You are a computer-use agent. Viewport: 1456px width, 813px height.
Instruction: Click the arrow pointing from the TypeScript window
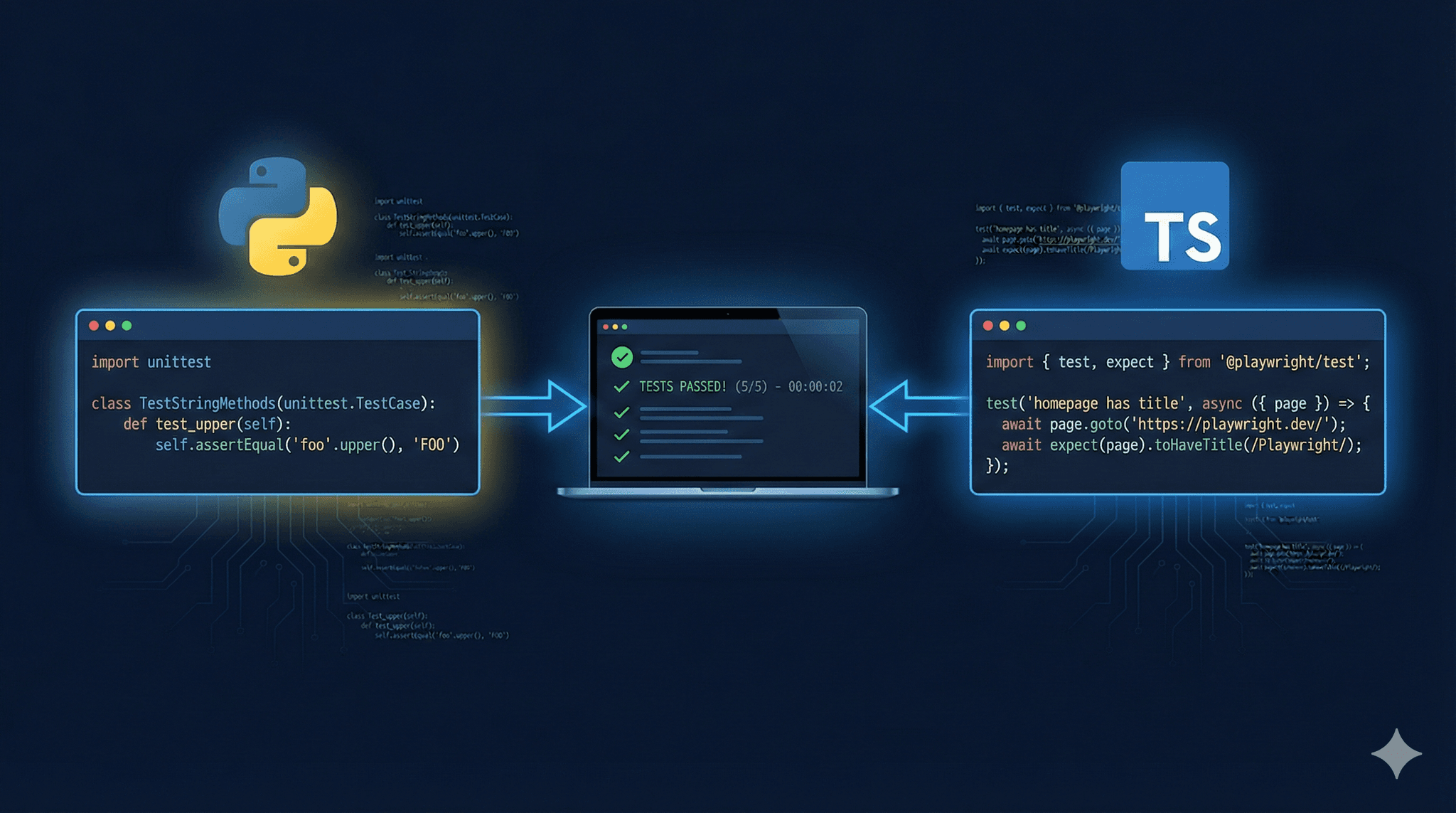[x=910, y=407]
